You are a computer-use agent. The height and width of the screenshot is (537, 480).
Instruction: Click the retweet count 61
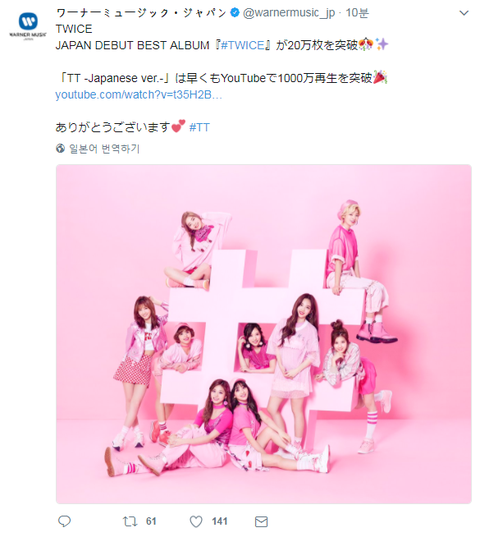151,522
